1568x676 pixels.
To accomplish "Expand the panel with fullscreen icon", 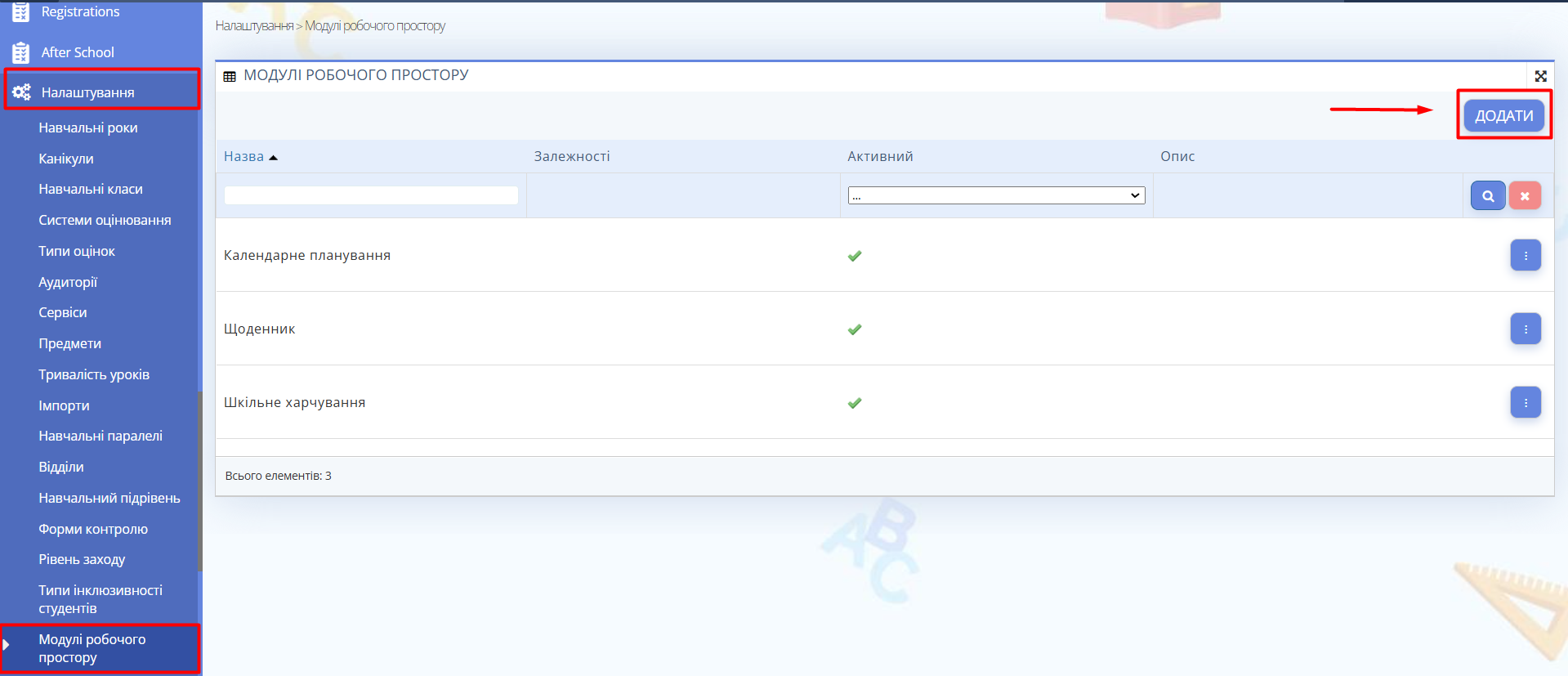I will tap(1540, 76).
